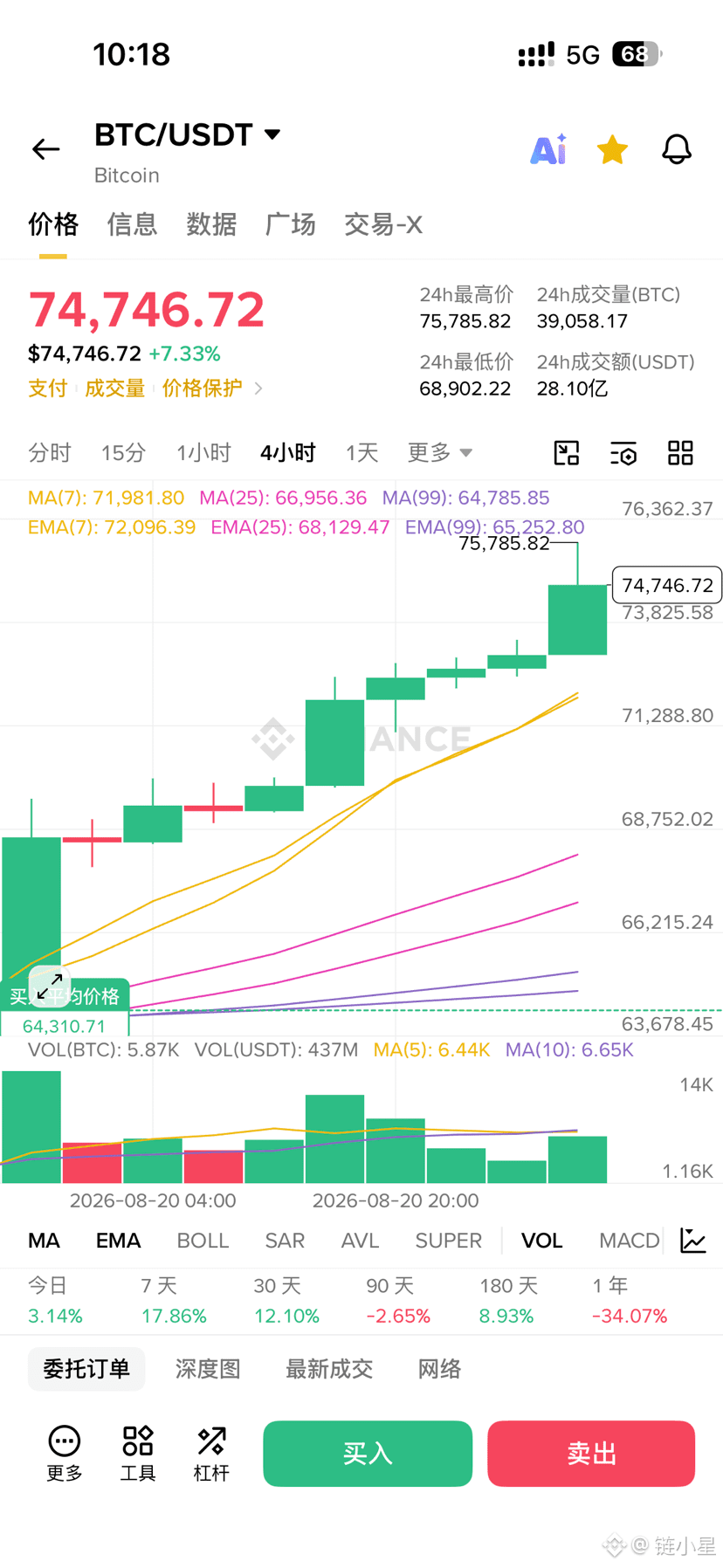The image size is (723, 1568).
Task: Toggle the SAR indicator
Action: [285, 1241]
